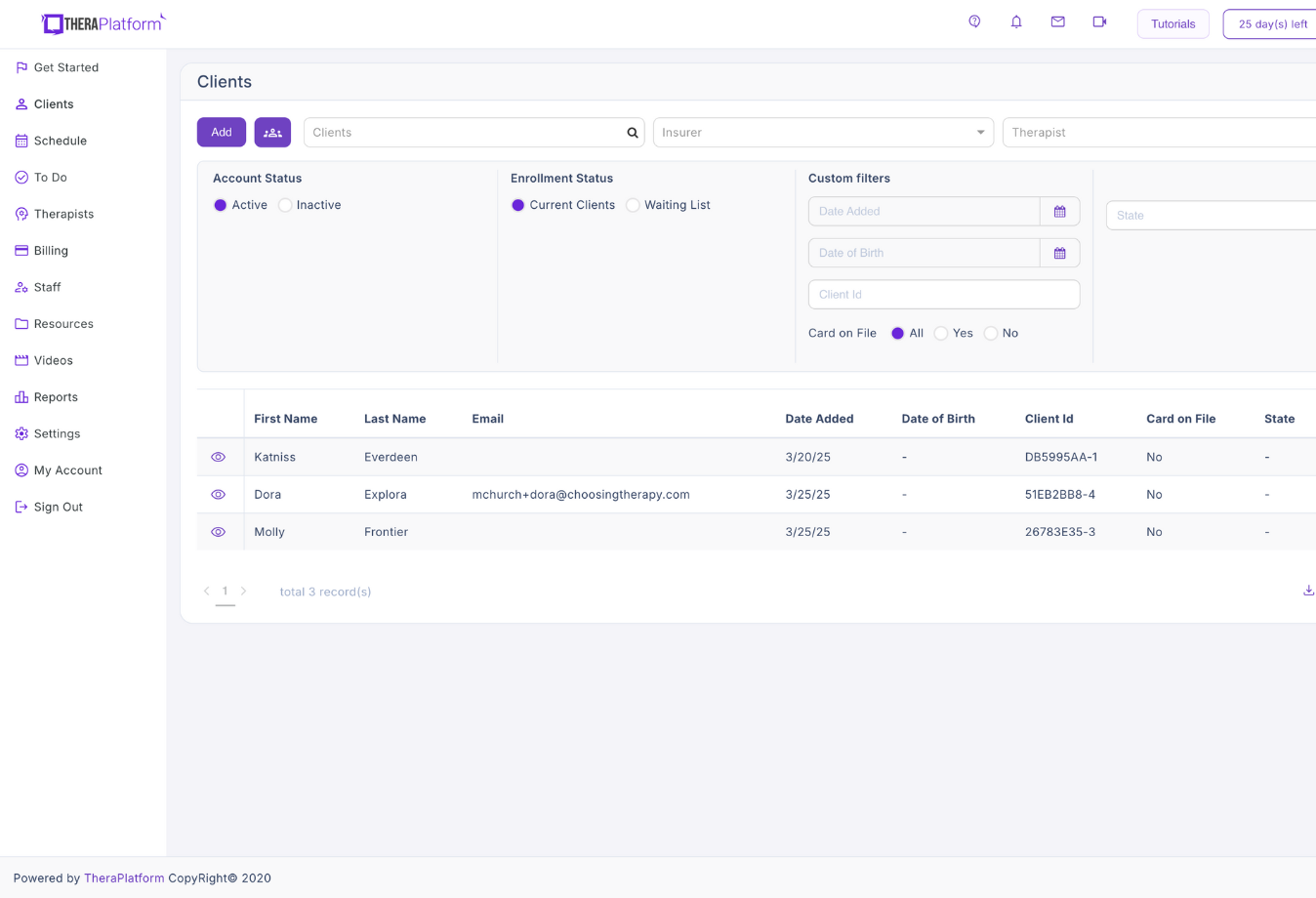1316x898 pixels.
Task: Select Waiting List enrollment status
Action: coord(633,205)
